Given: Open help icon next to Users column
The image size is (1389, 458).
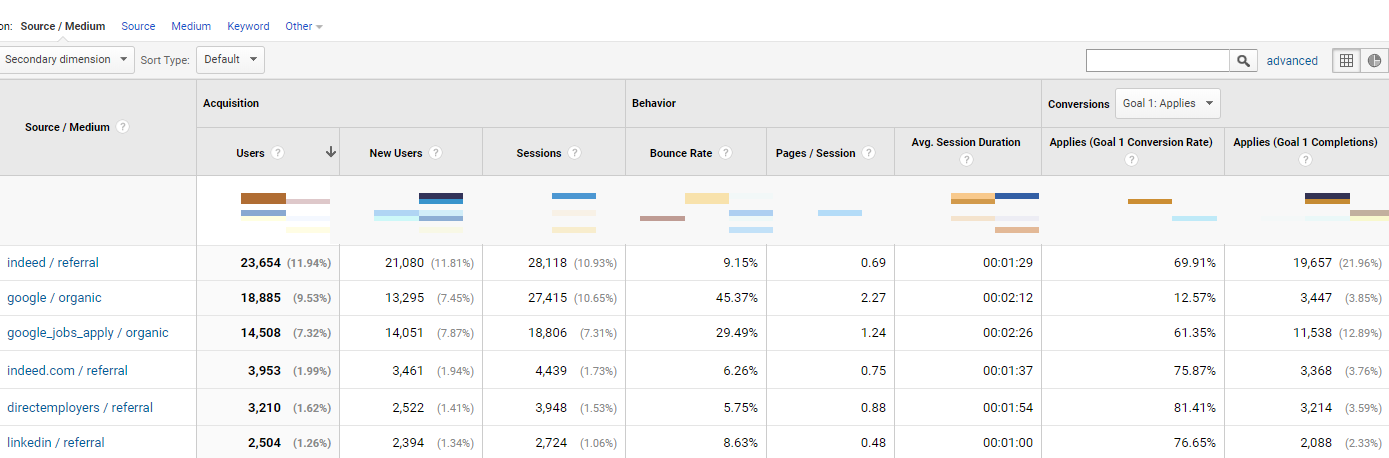Looking at the screenshot, I should 277,153.
